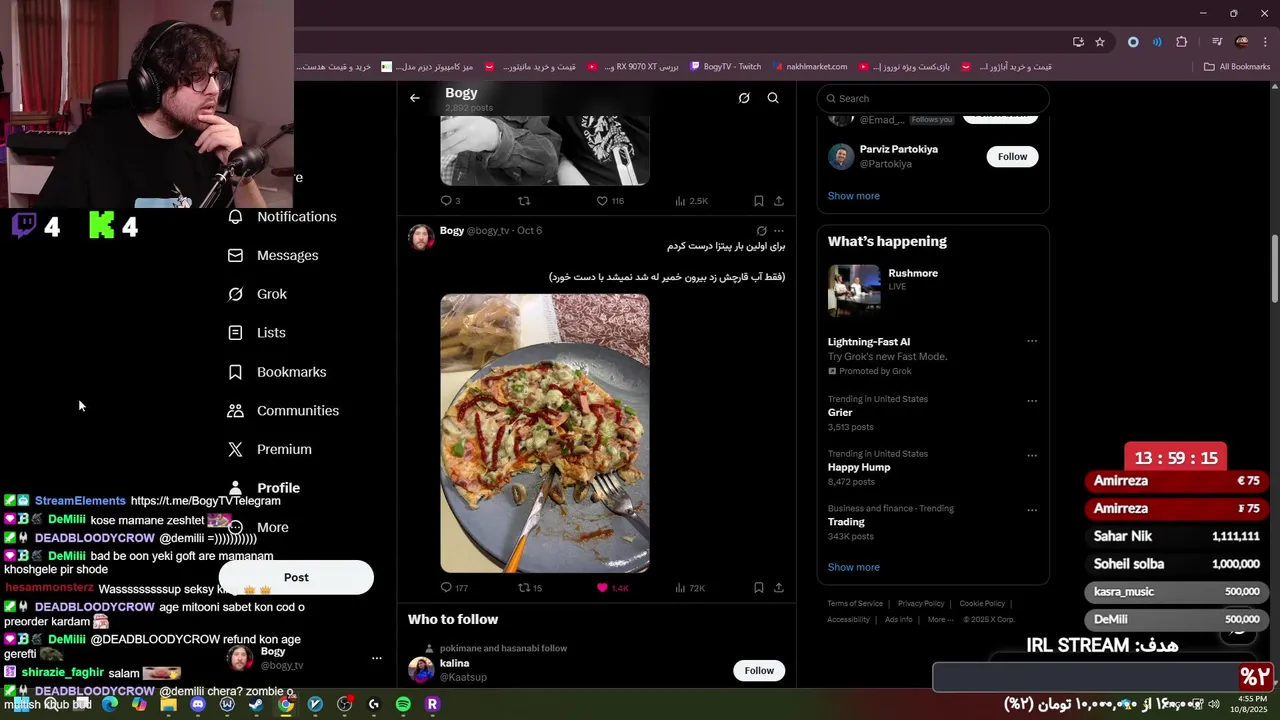Open Notifications in X sidebar
The width and height of the screenshot is (1280, 720).
pos(282,217)
